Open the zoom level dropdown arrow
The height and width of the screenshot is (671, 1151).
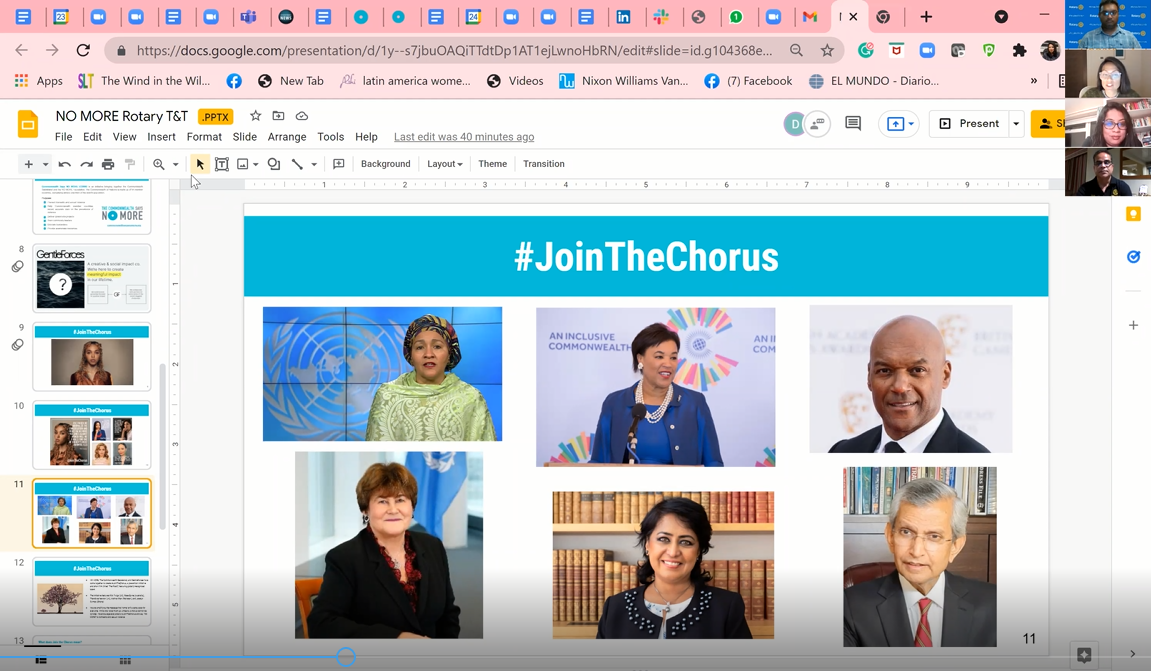coord(175,164)
